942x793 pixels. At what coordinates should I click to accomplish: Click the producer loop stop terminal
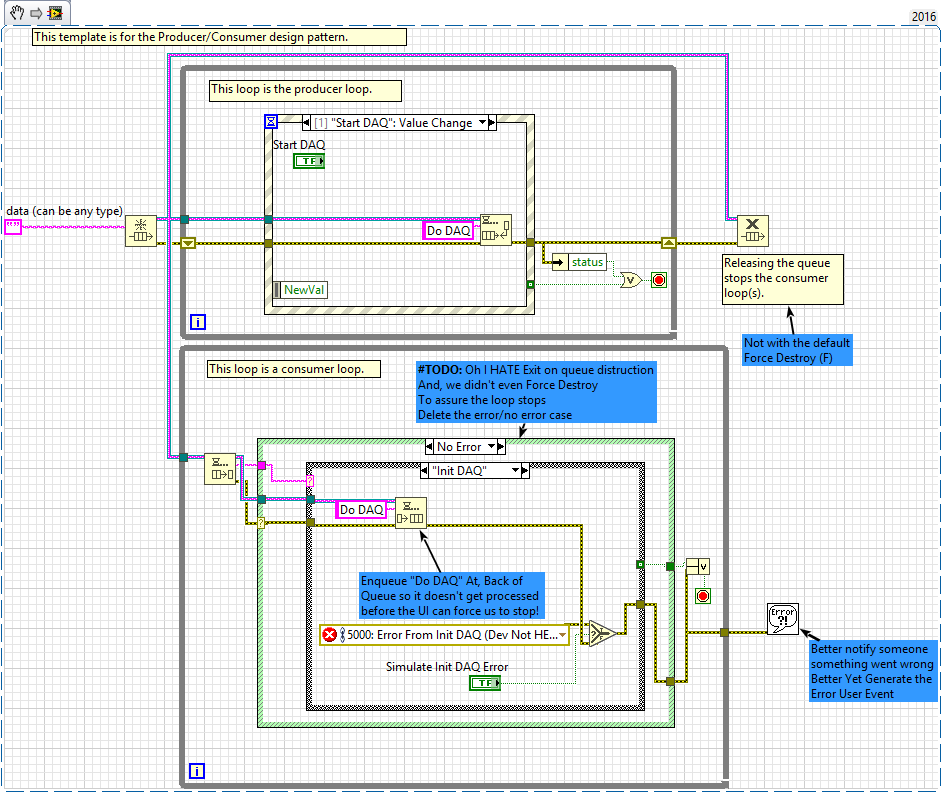[659, 280]
